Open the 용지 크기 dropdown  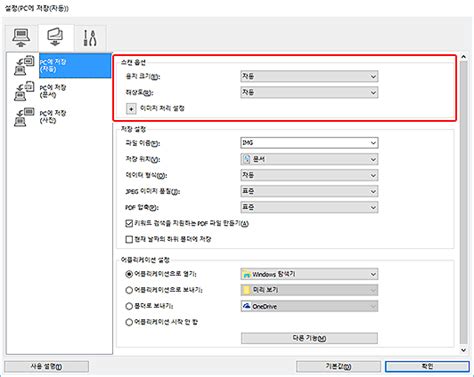click(309, 76)
